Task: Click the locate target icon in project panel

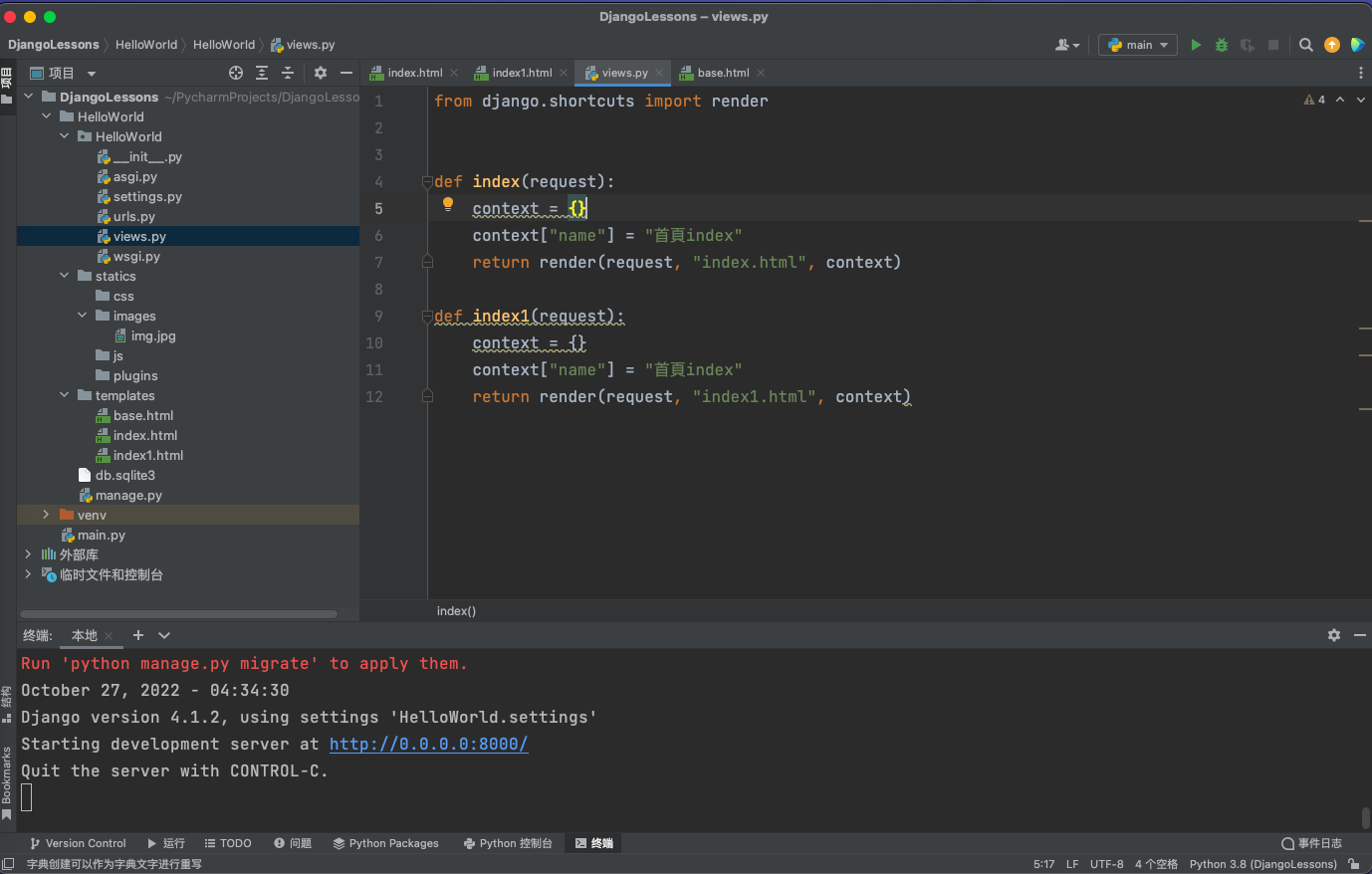Action: pyautogui.click(x=236, y=73)
